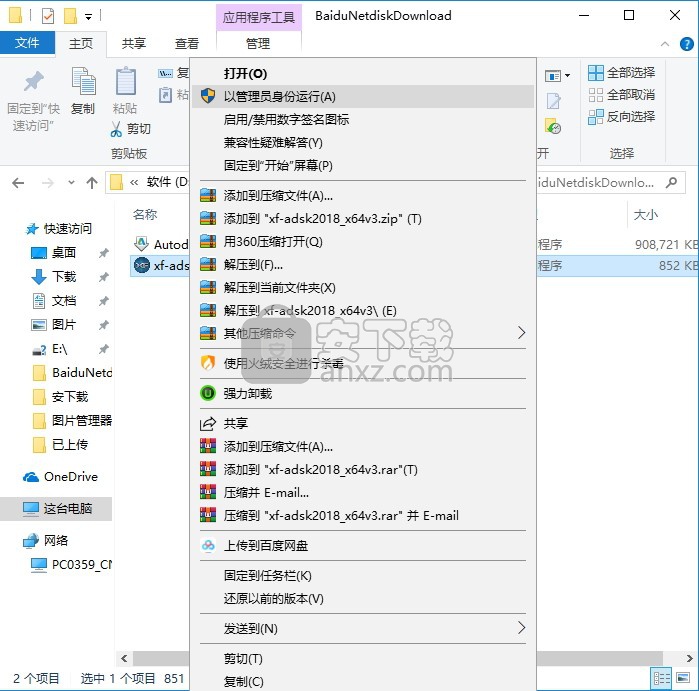Switch to details view icon in status bar

pyautogui.click(x=662, y=679)
